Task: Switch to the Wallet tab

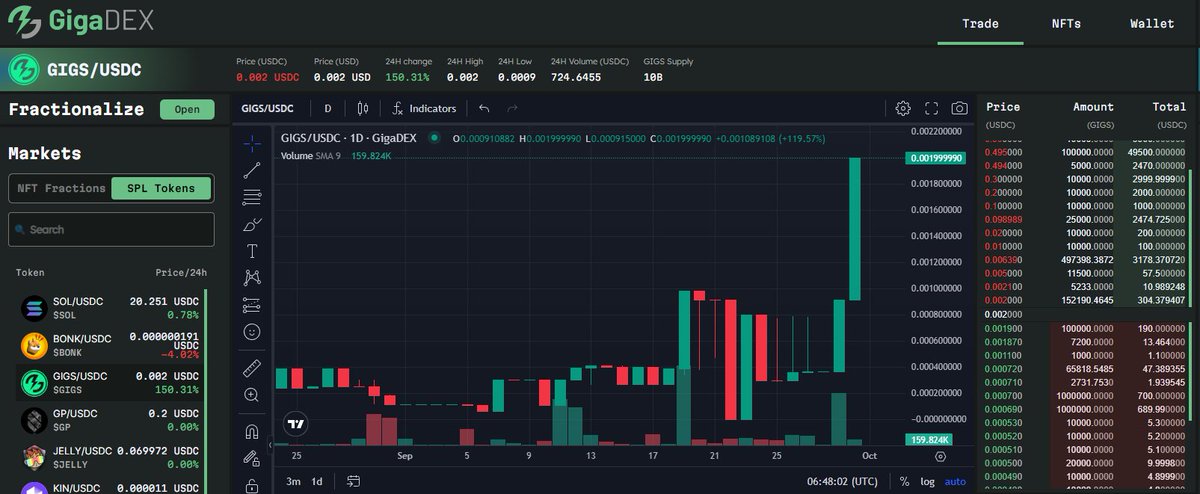Action: coord(1152,23)
